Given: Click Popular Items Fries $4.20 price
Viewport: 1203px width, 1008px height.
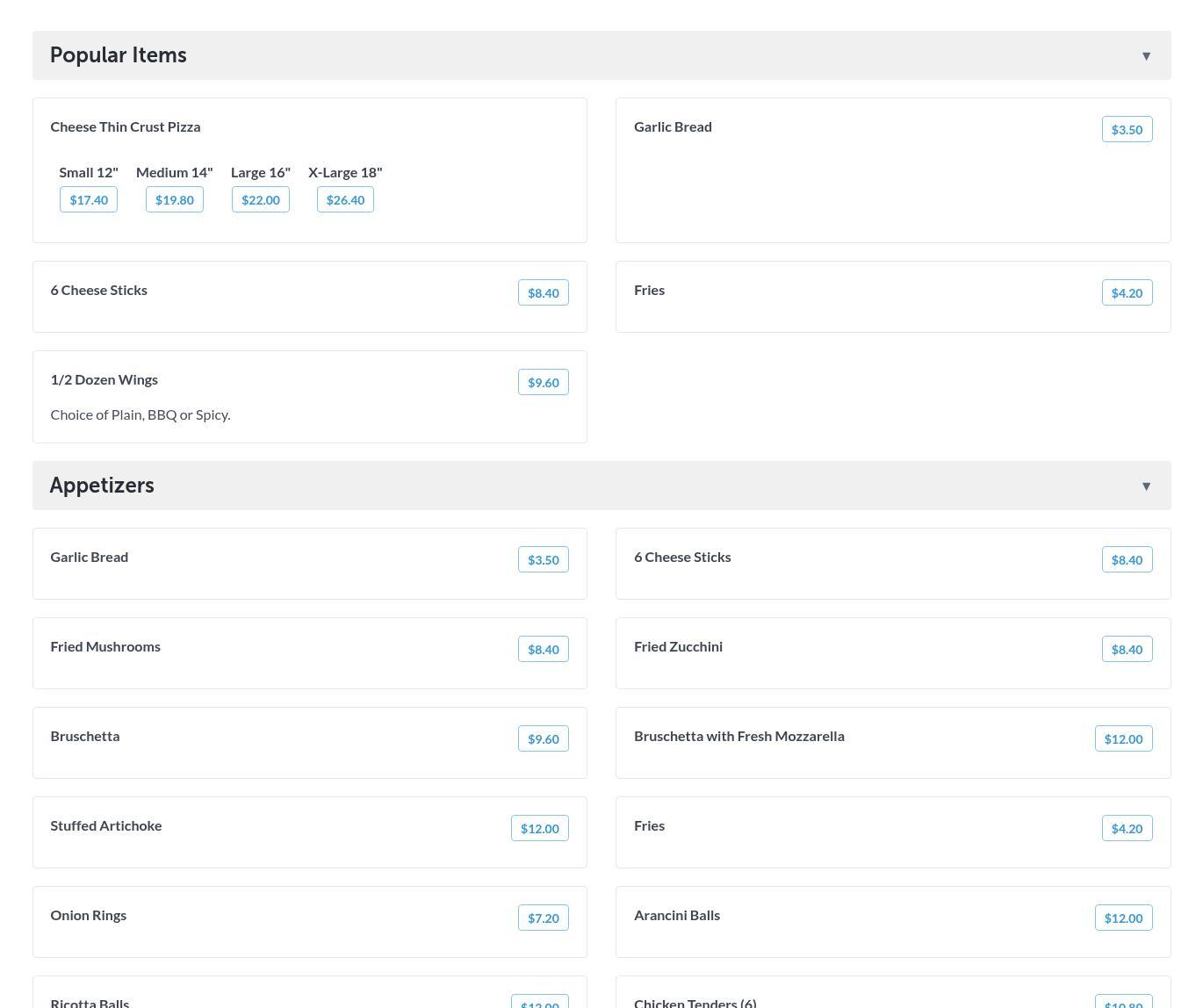Looking at the screenshot, I should [1127, 293].
